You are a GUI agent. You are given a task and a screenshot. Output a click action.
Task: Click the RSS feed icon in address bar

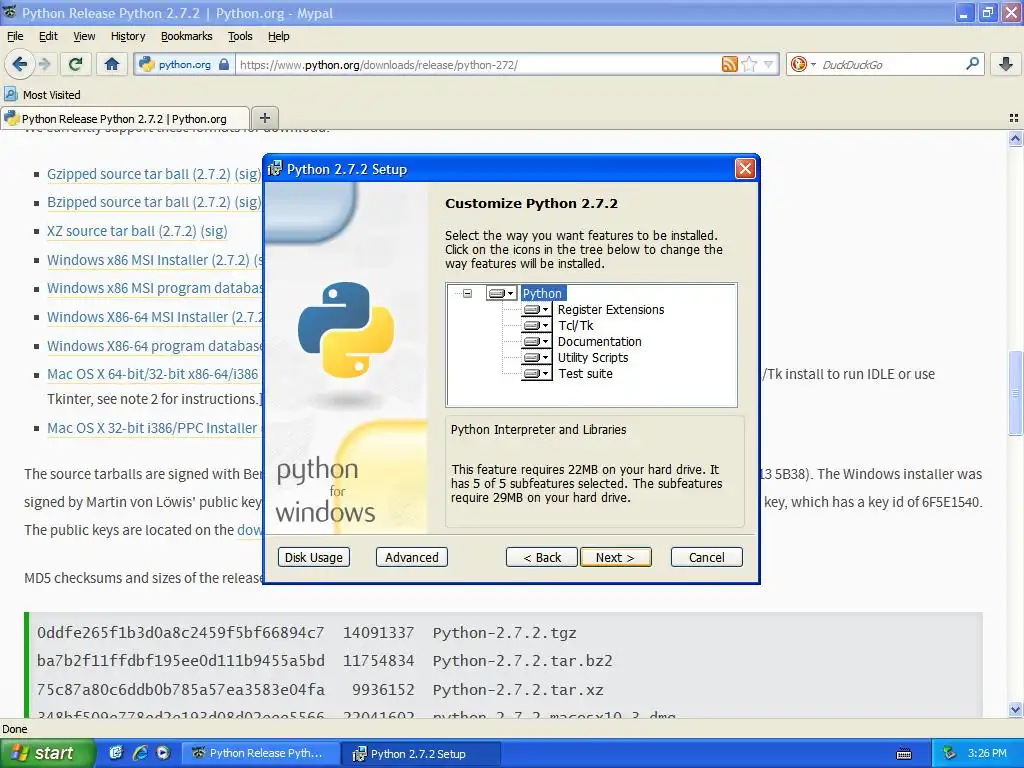729,64
